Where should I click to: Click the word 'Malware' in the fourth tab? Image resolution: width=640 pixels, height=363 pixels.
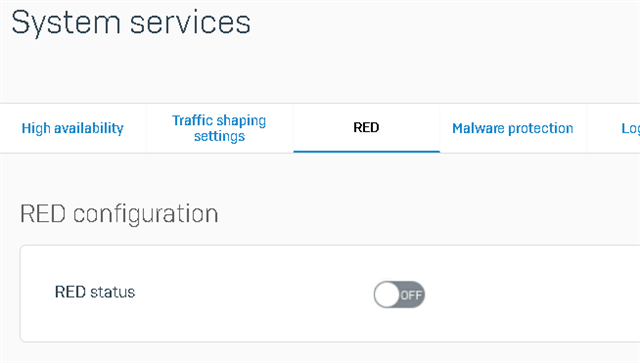tap(478, 128)
